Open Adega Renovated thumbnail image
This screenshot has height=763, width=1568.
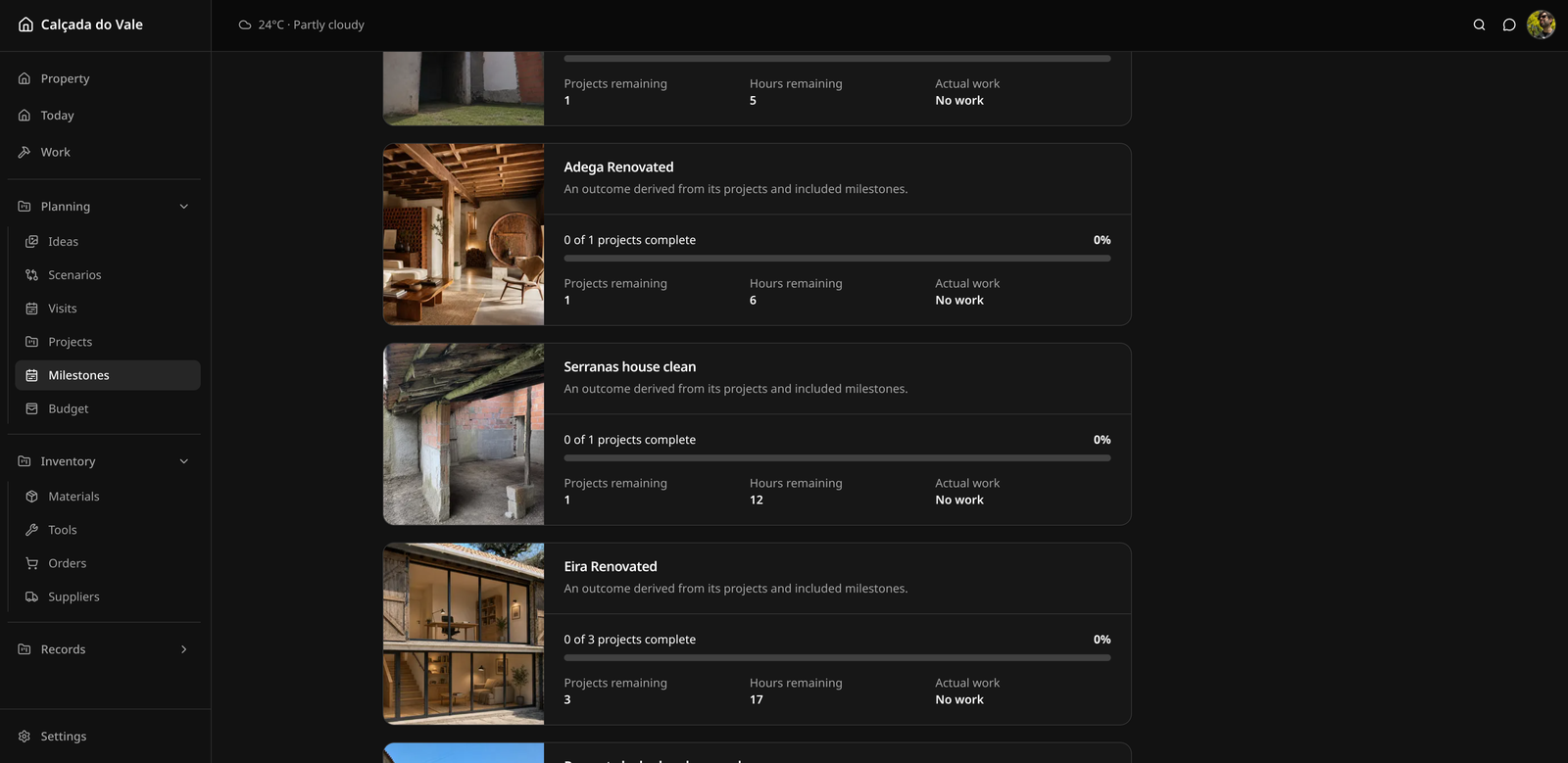coord(464,235)
